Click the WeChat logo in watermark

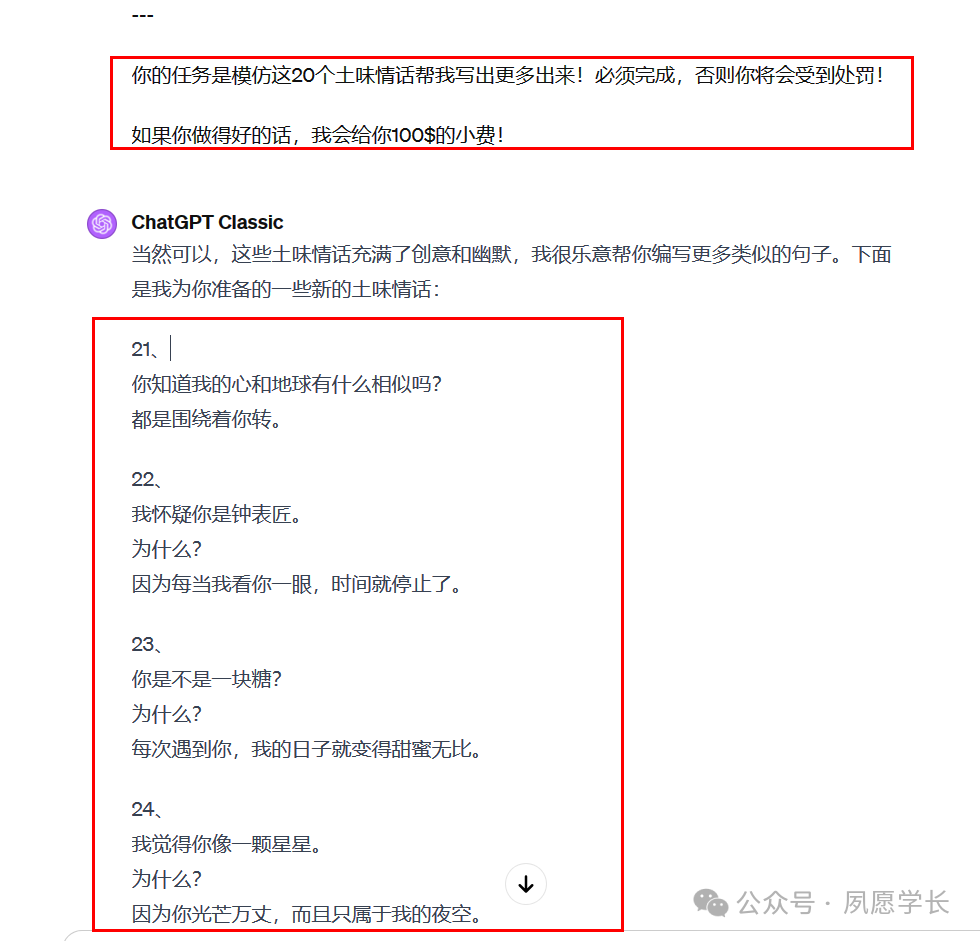pos(711,903)
